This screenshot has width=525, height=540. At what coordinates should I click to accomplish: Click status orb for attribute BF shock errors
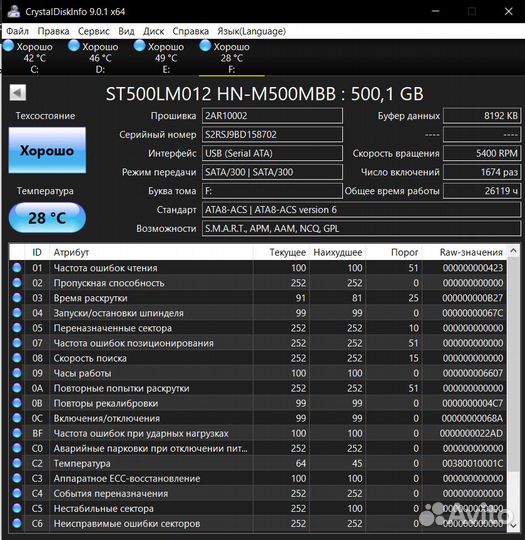(17, 433)
